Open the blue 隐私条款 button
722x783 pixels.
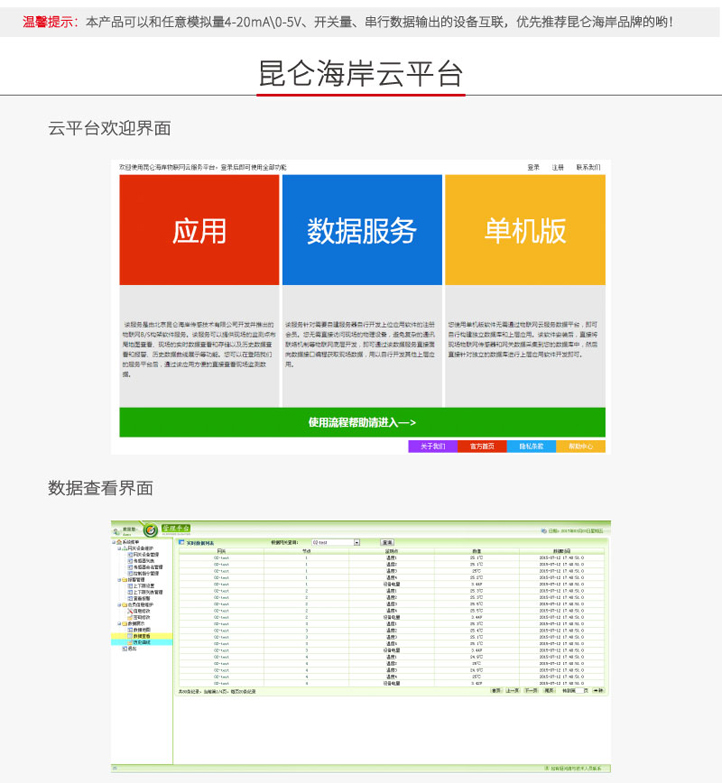[x=531, y=446]
